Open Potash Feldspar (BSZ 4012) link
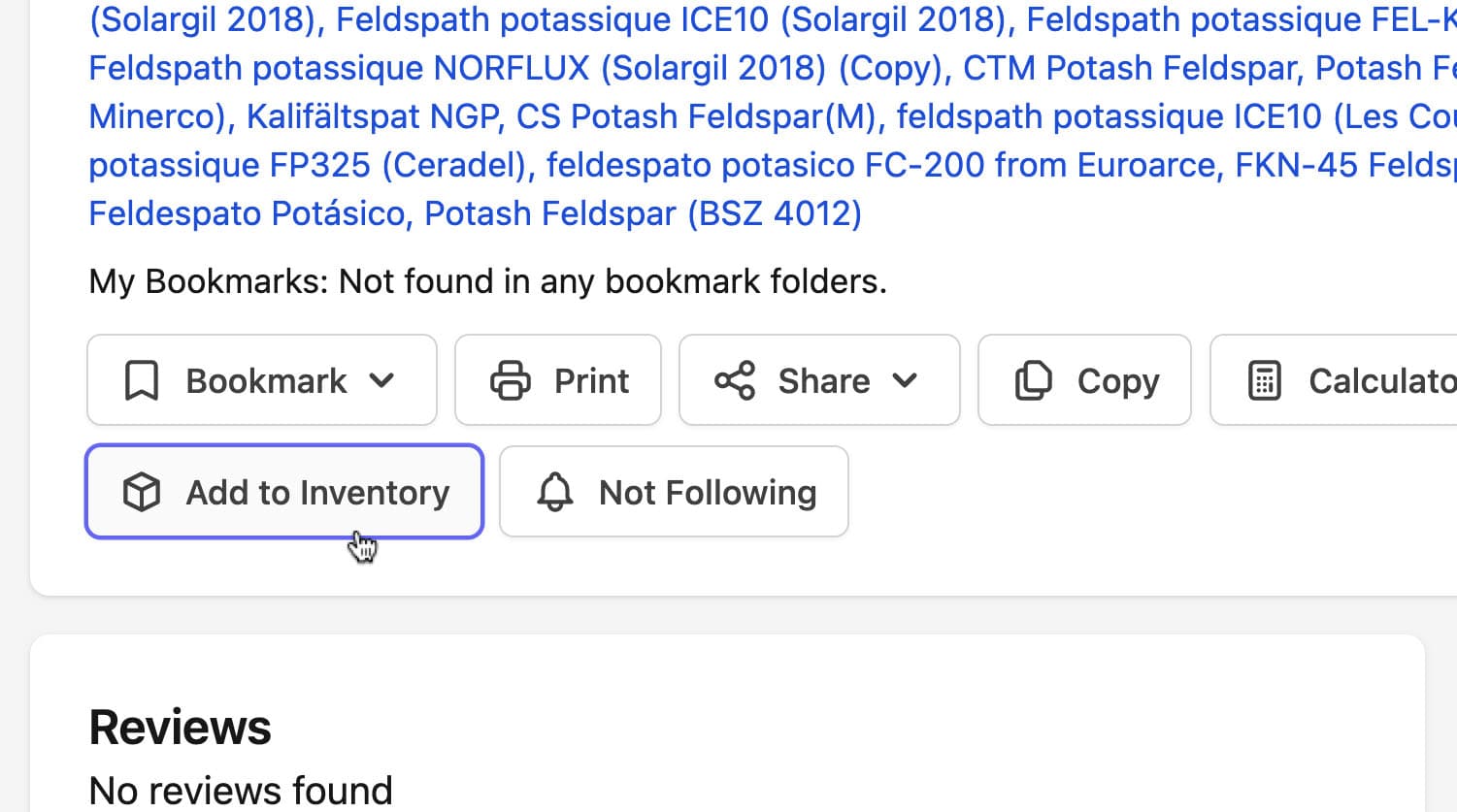 [643, 213]
